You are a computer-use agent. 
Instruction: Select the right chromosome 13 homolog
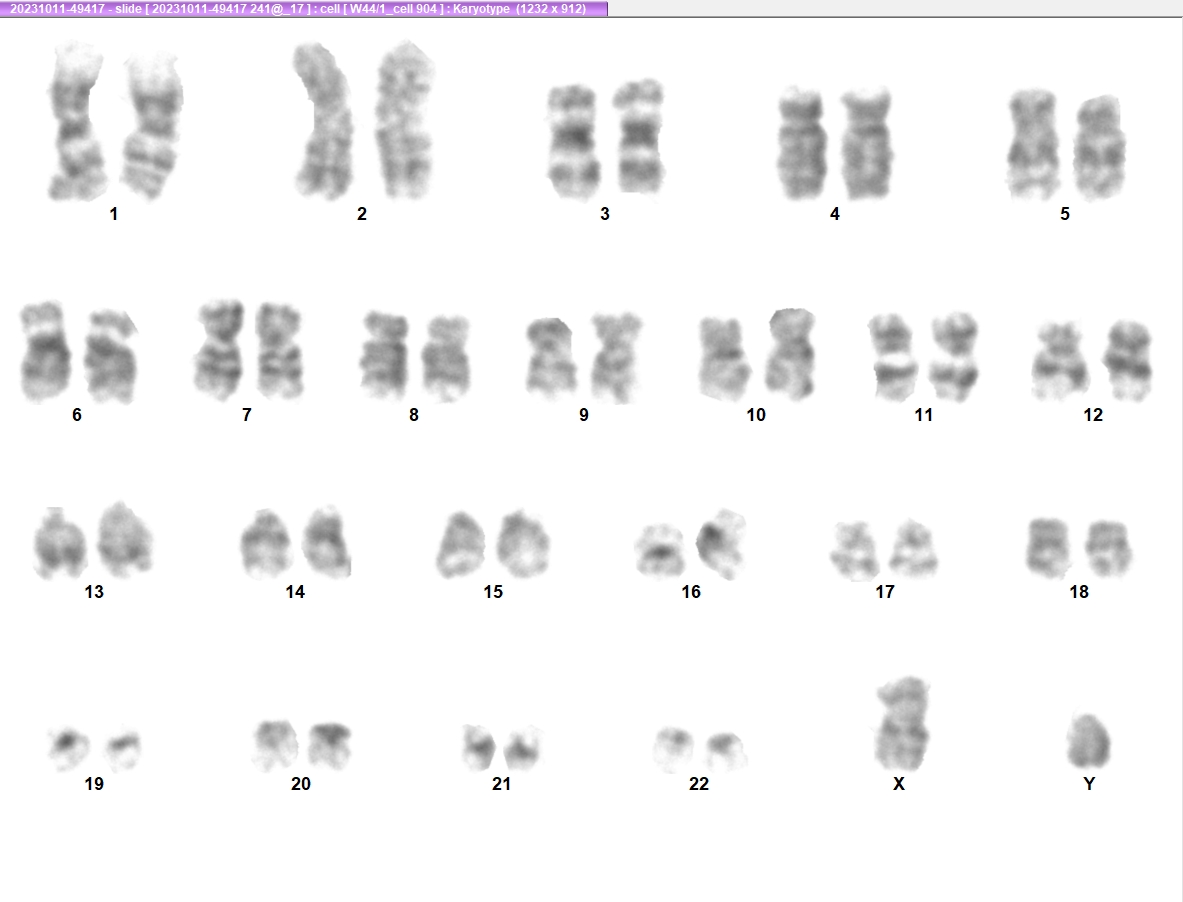(125, 539)
